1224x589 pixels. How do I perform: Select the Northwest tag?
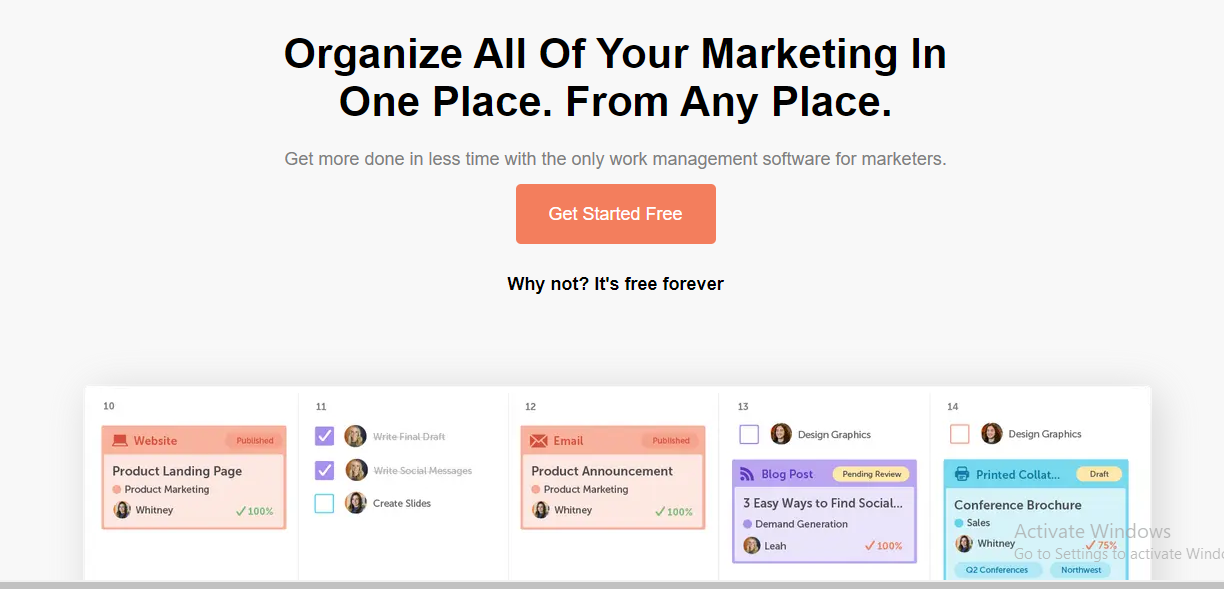coord(1081,570)
